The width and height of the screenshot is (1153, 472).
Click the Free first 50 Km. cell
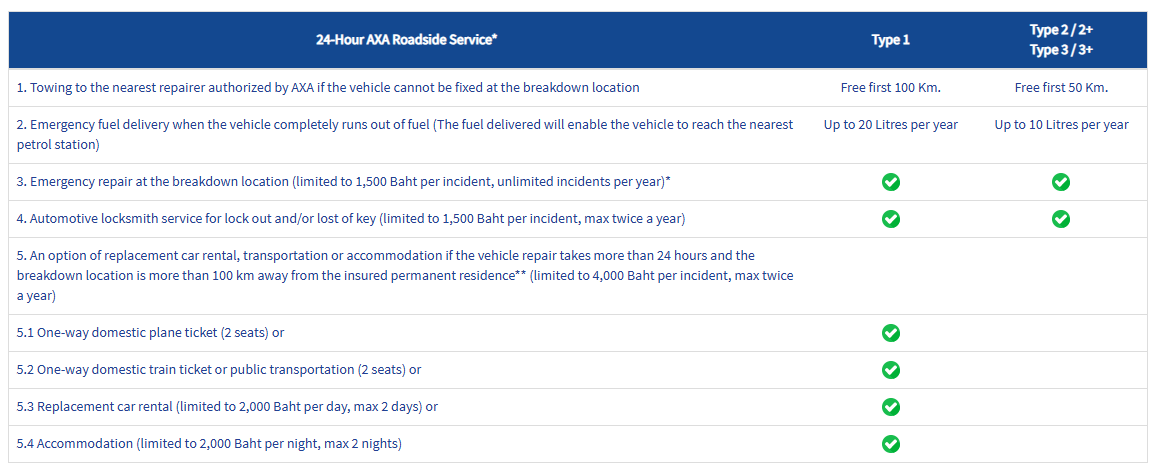pos(1061,88)
